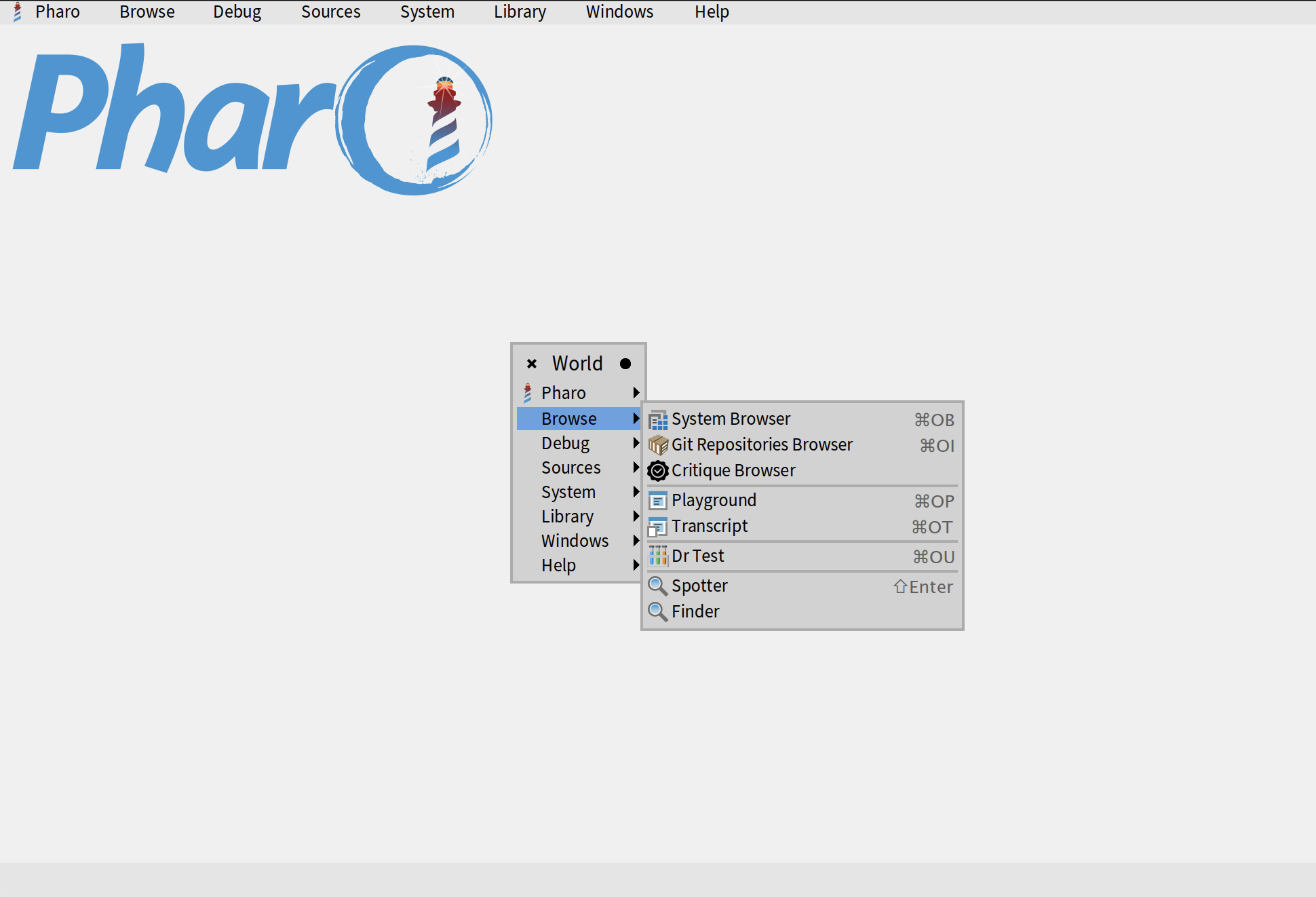The height and width of the screenshot is (897, 1316).
Task: Click the Transcript window icon
Action: coord(658,527)
